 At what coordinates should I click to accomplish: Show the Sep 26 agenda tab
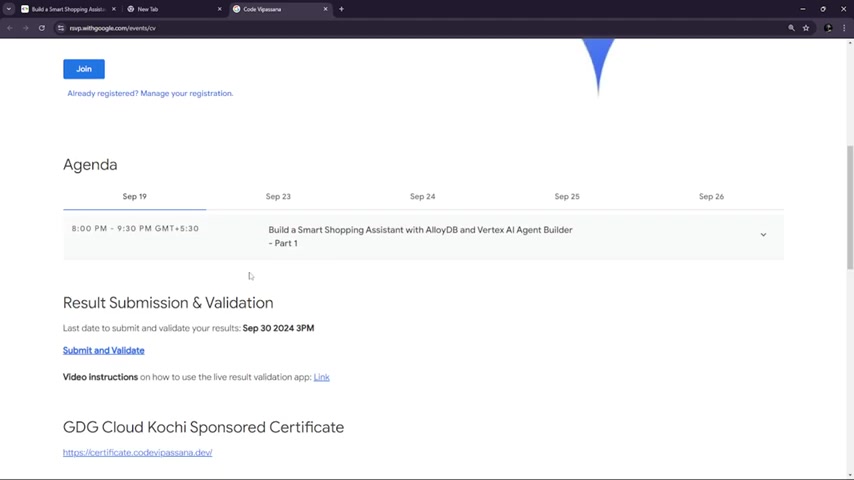tap(711, 197)
